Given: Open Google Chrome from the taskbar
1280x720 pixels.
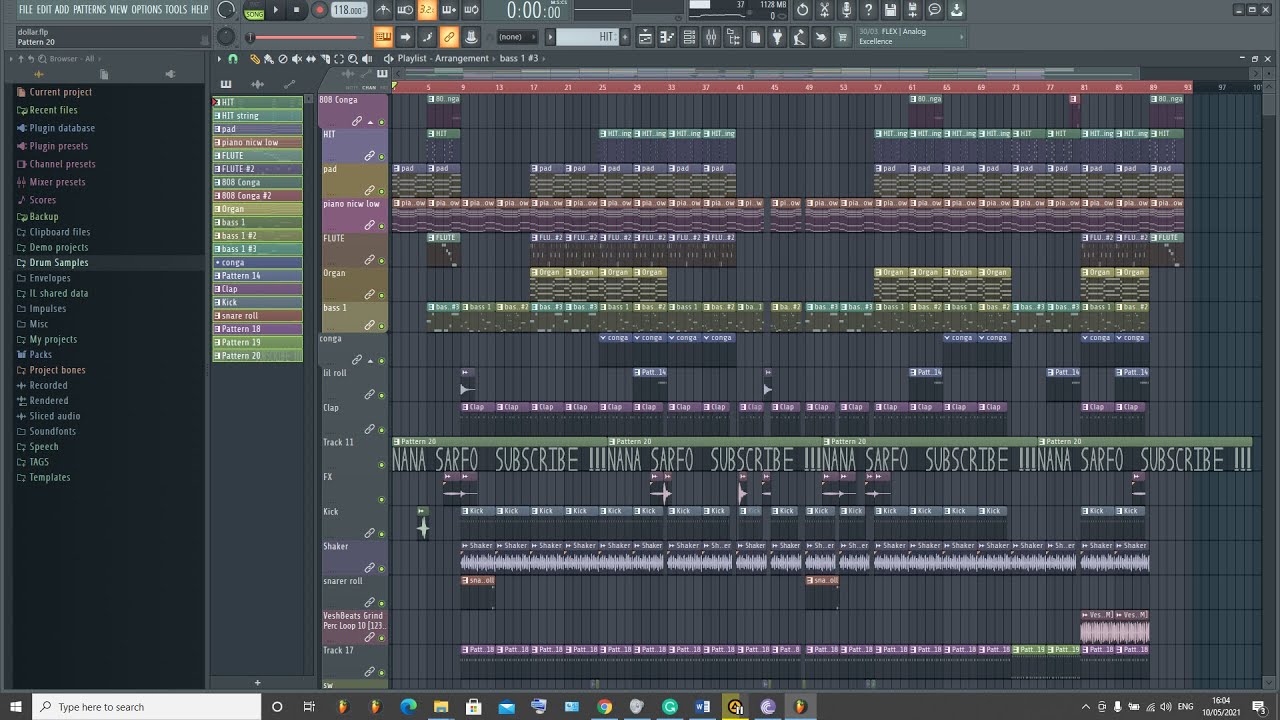Looking at the screenshot, I should [604, 707].
